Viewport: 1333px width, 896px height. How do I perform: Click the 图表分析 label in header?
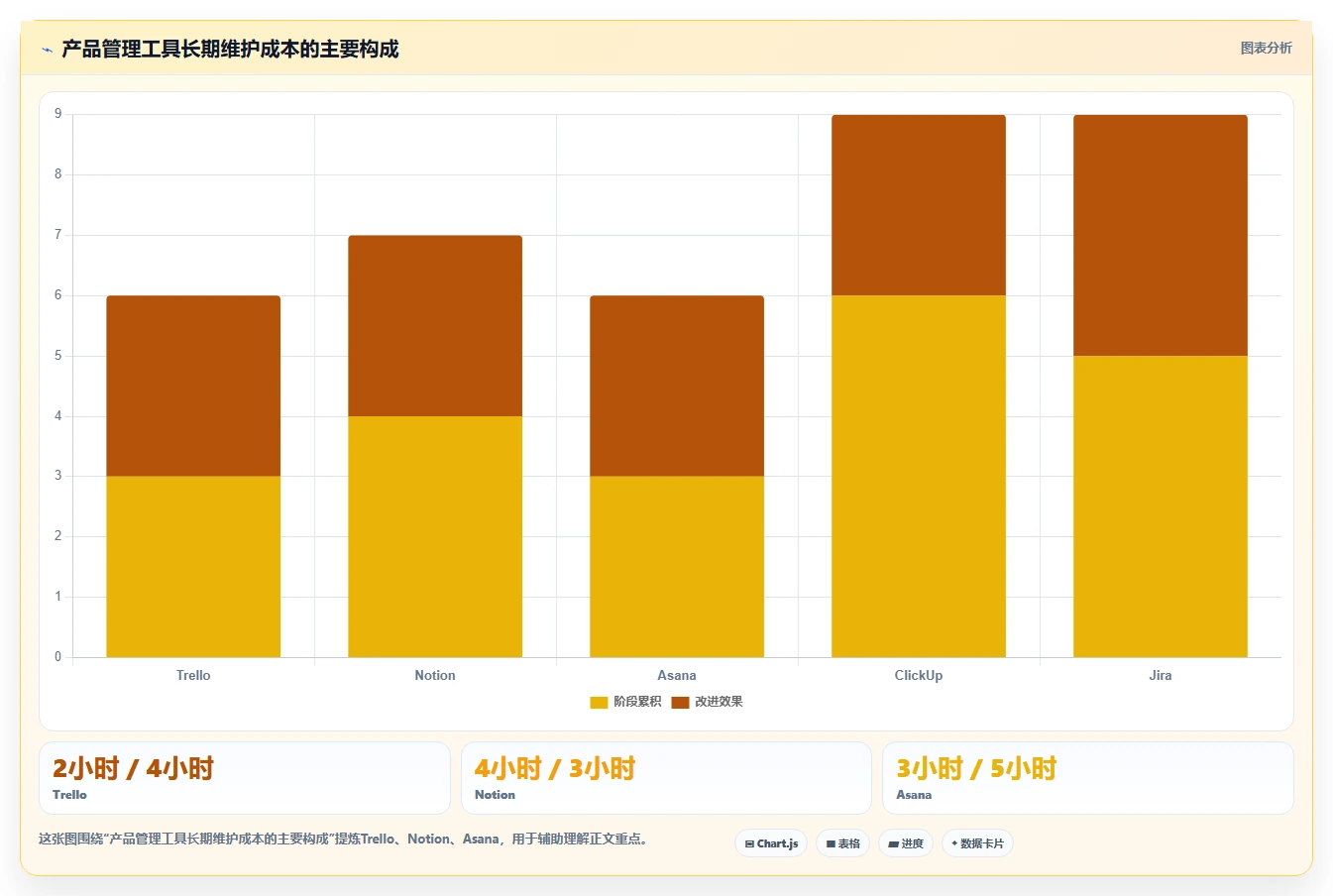[1266, 48]
